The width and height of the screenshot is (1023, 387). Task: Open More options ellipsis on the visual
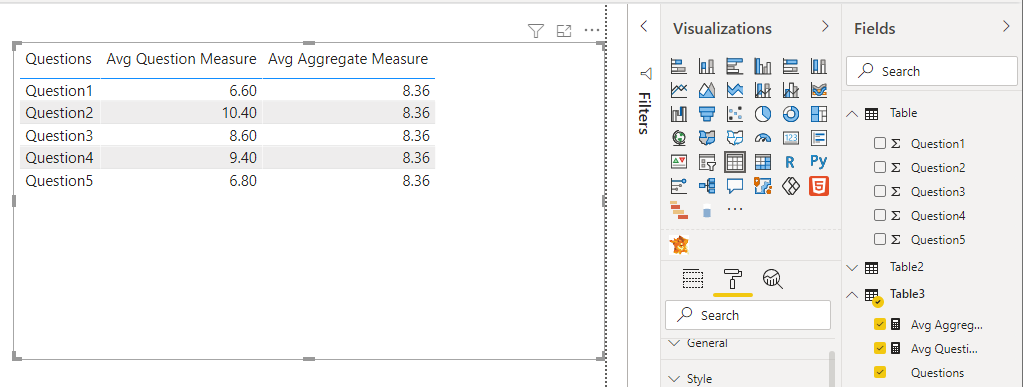(592, 30)
